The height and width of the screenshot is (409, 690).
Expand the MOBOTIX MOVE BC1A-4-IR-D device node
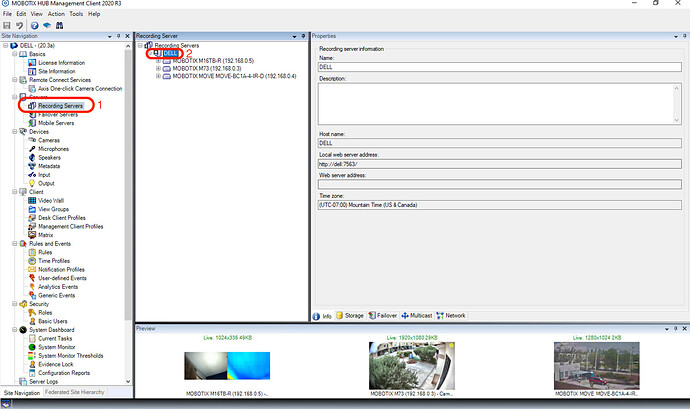(158, 76)
